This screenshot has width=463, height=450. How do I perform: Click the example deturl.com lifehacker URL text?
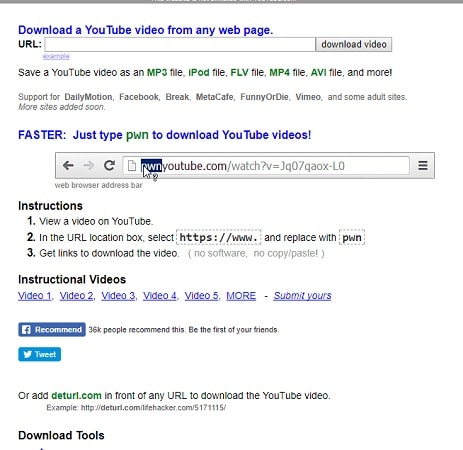(153, 408)
